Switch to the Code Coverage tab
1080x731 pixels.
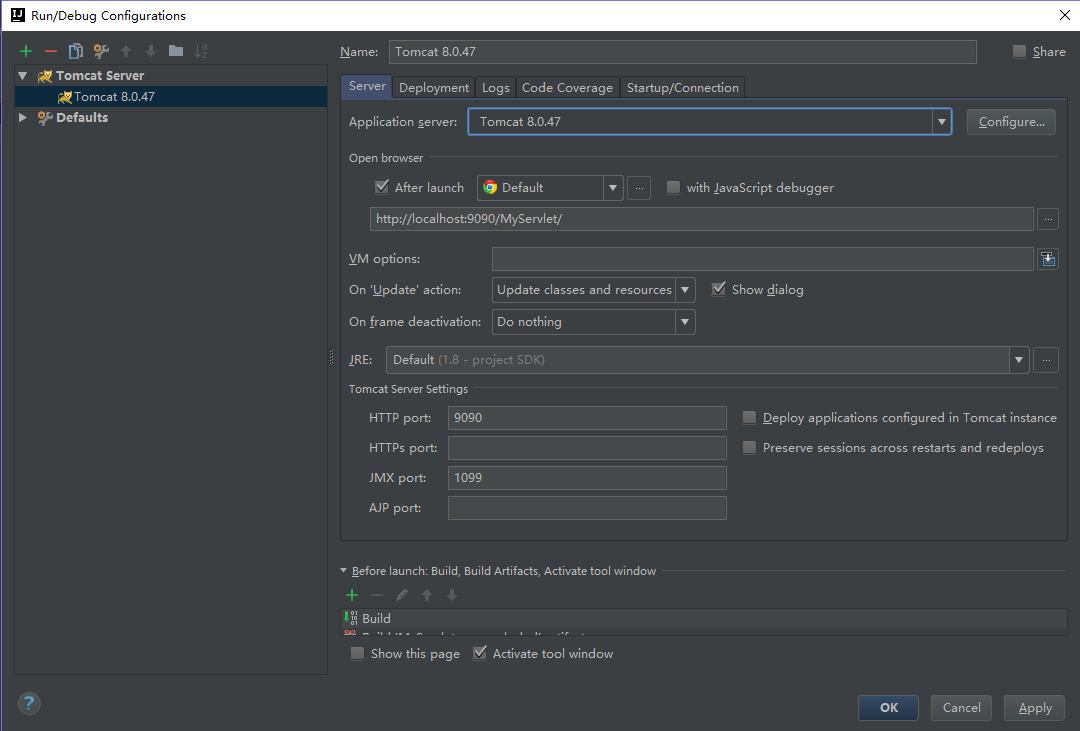click(568, 87)
